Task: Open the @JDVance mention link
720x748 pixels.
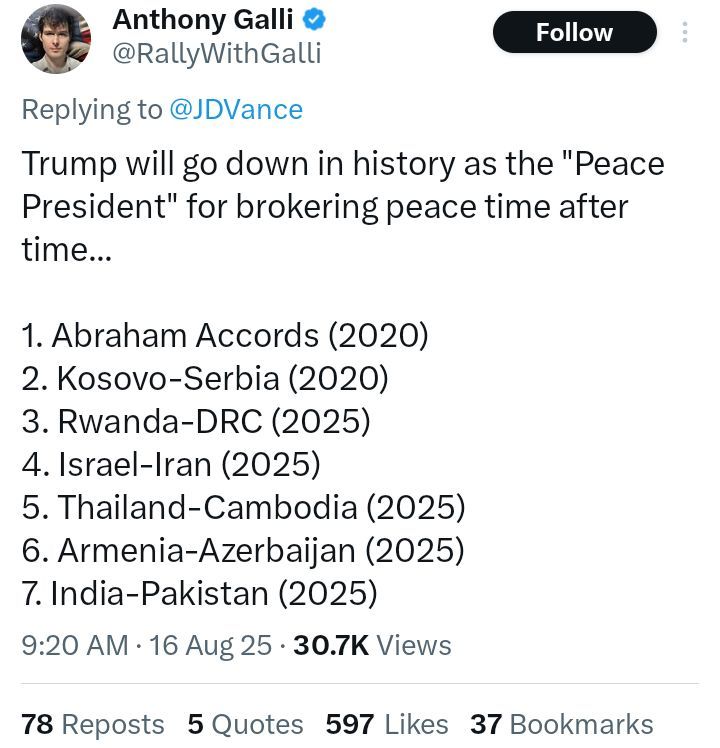Action: [x=237, y=109]
